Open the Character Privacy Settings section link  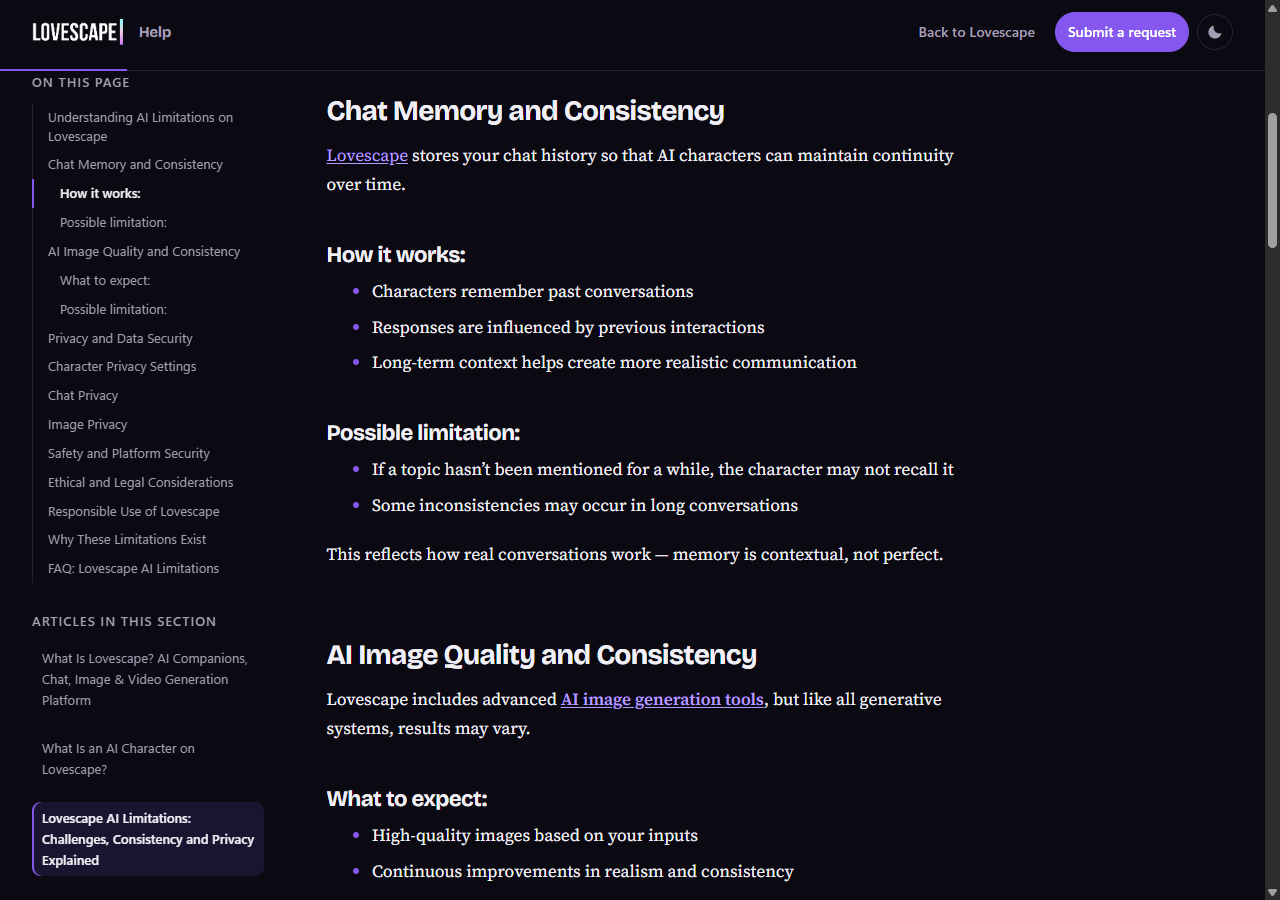[x=122, y=366]
